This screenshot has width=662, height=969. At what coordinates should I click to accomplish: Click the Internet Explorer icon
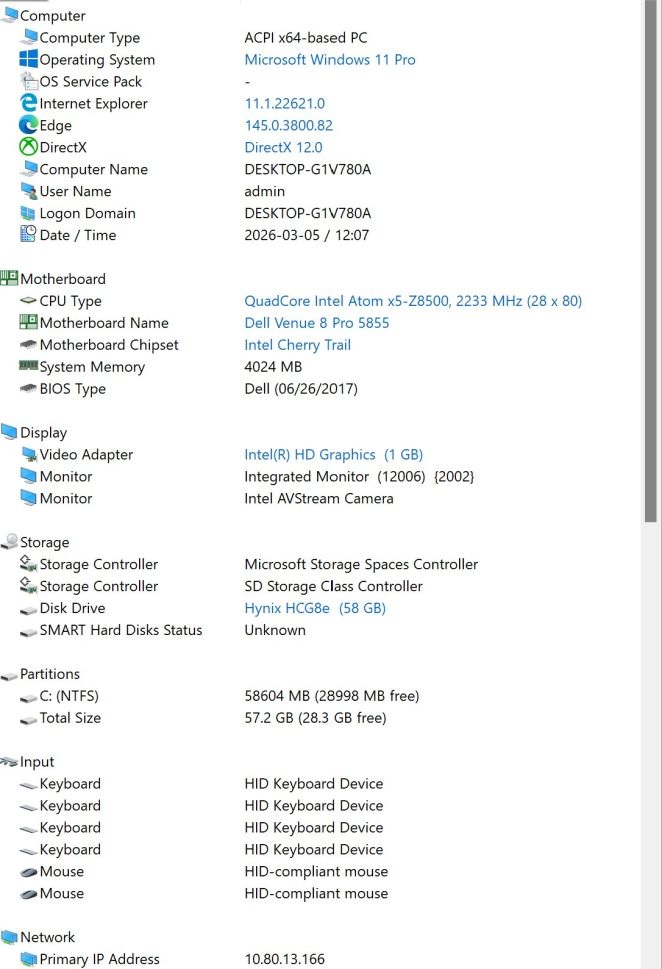pyautogui.click(x=28, y=104)
